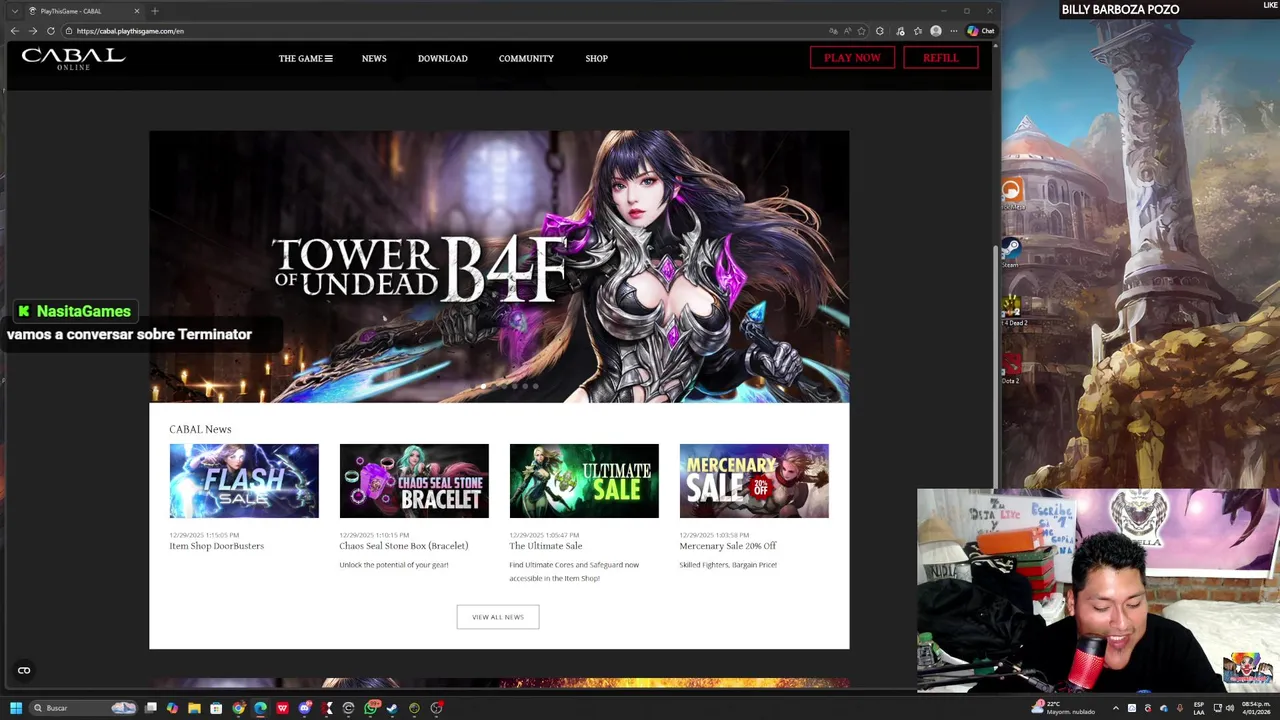Open Mercenary Sale 20% Off link
This screenshot has height=720, width=1280.
728,546
